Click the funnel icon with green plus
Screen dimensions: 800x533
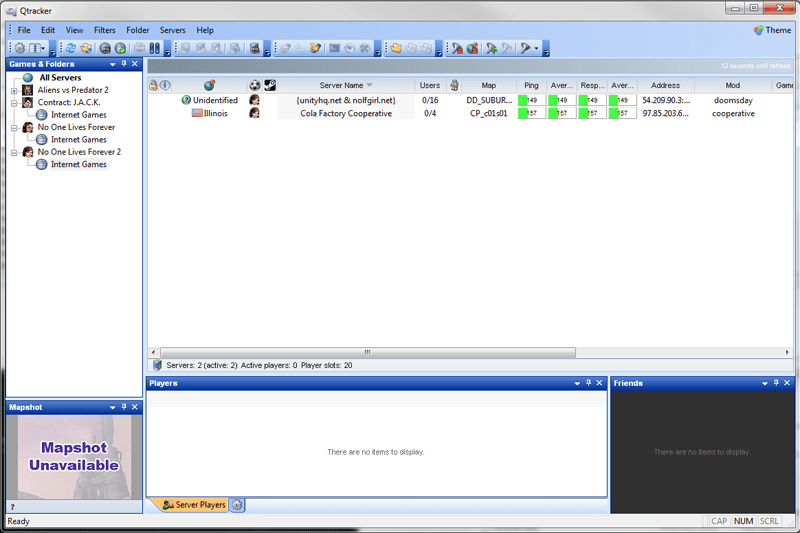491,48
